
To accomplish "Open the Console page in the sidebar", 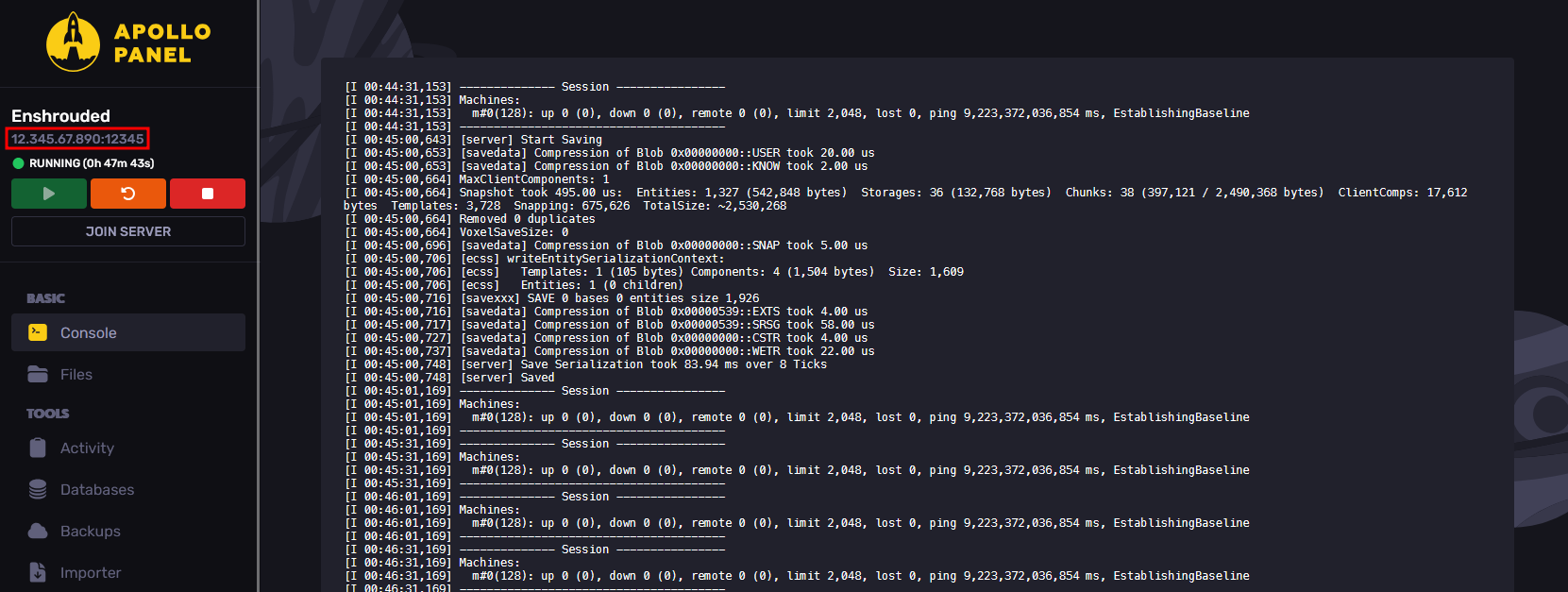I will (x=128, y=332).
